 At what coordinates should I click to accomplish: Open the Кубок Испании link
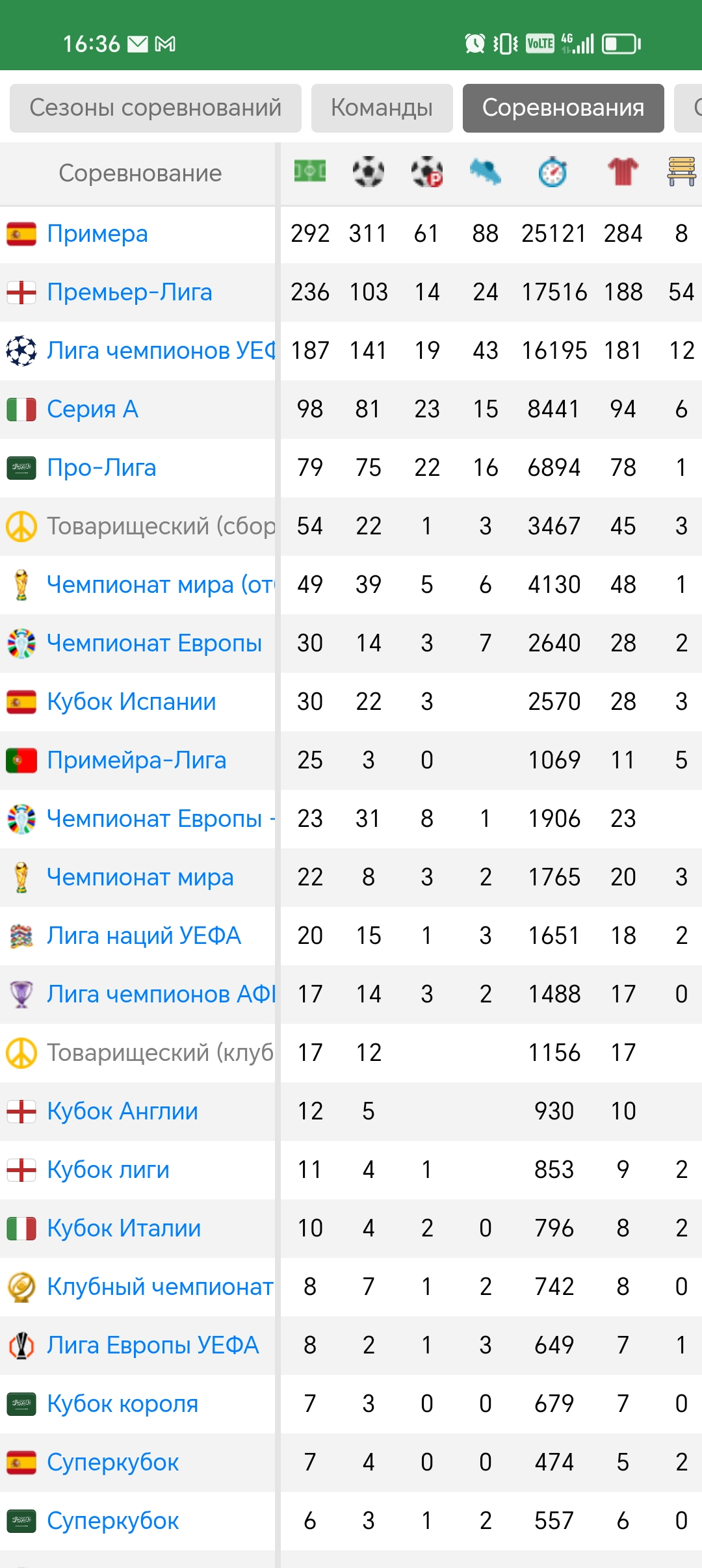click(x=131, y=702)
